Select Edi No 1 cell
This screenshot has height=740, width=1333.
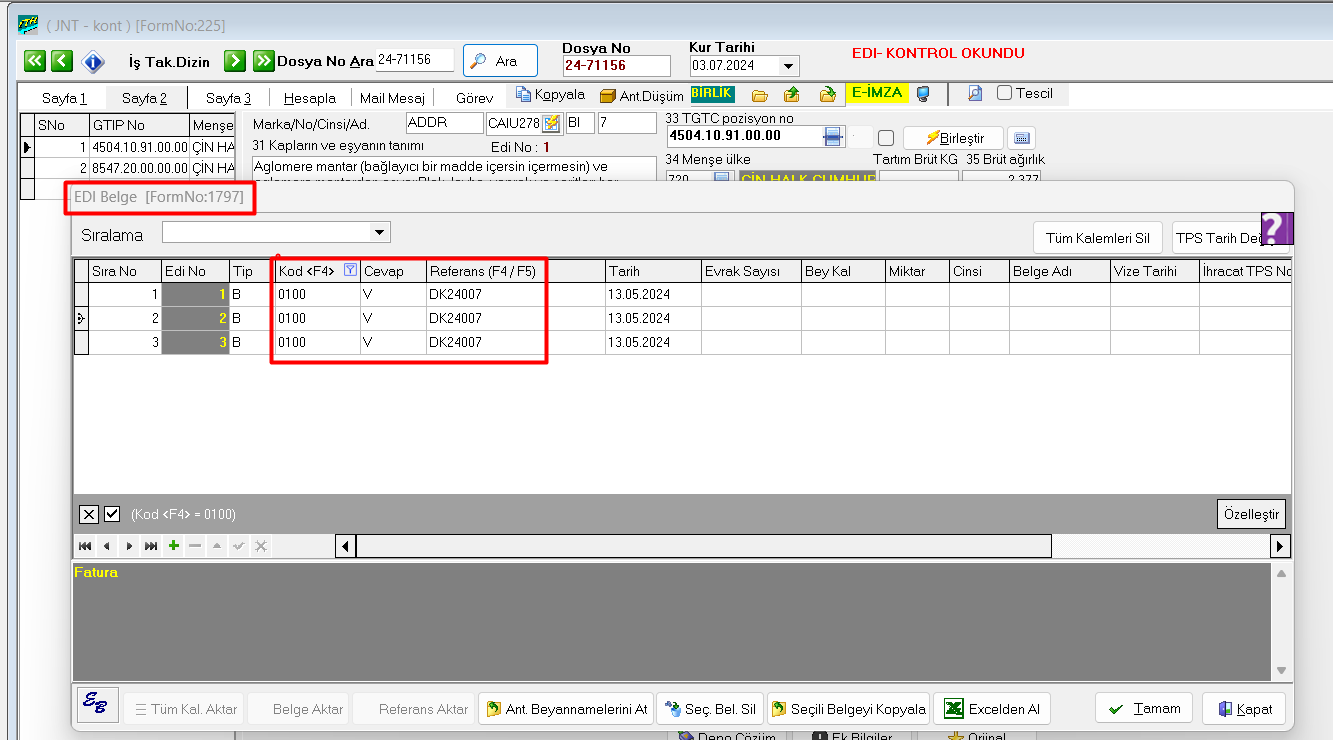196,294
